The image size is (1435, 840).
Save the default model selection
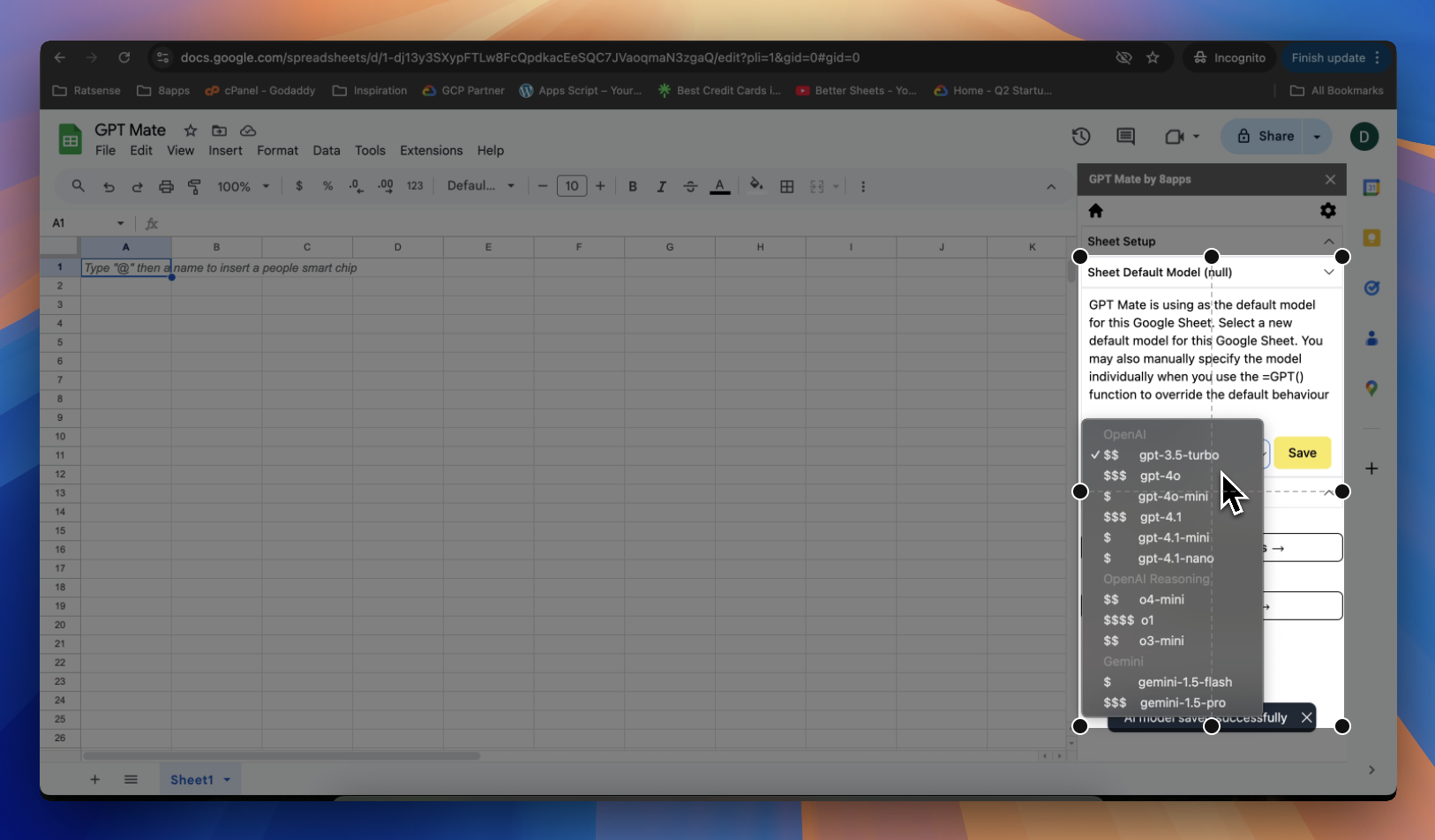pyautogui.click(x=1302, y=453)
